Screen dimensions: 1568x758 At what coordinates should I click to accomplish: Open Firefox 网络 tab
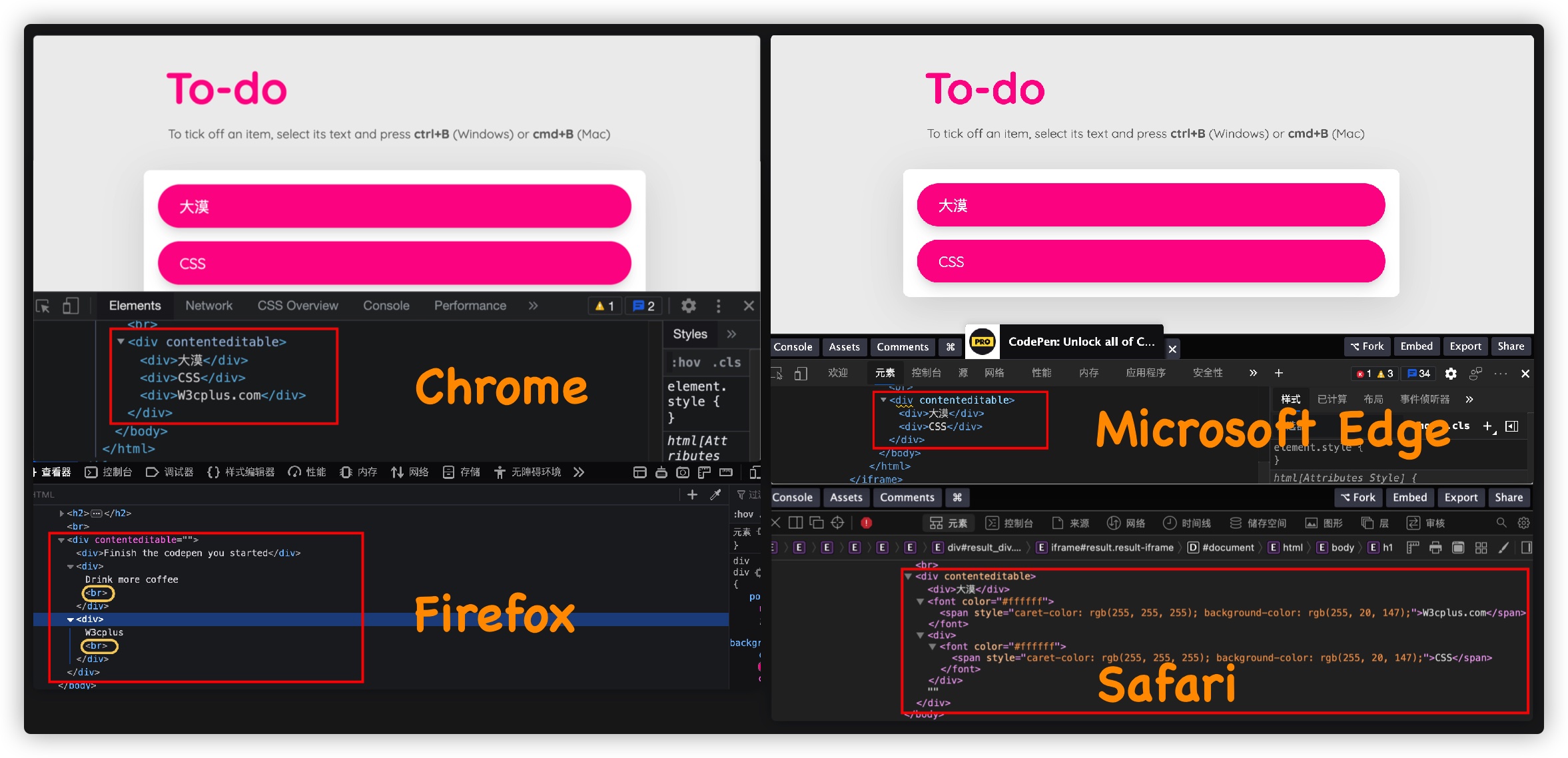pos(410,472)
